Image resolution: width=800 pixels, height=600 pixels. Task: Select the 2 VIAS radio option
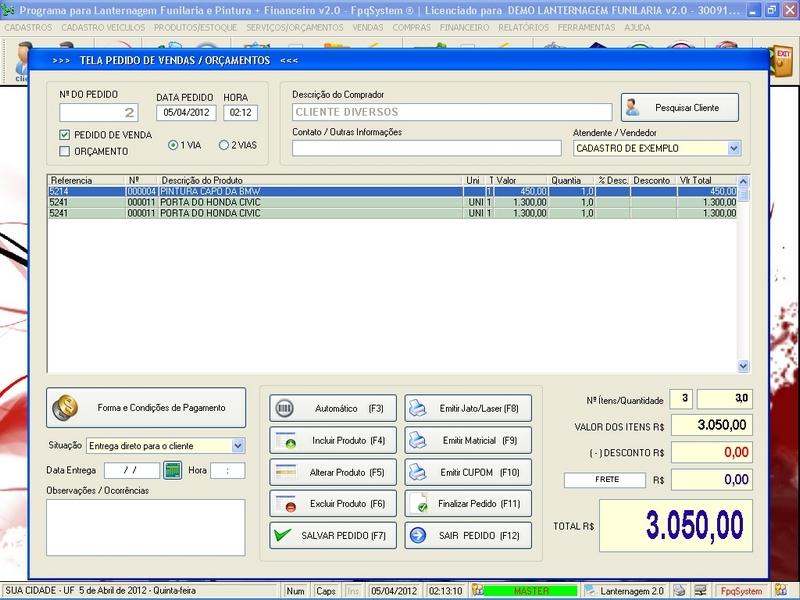click(224, 145)
